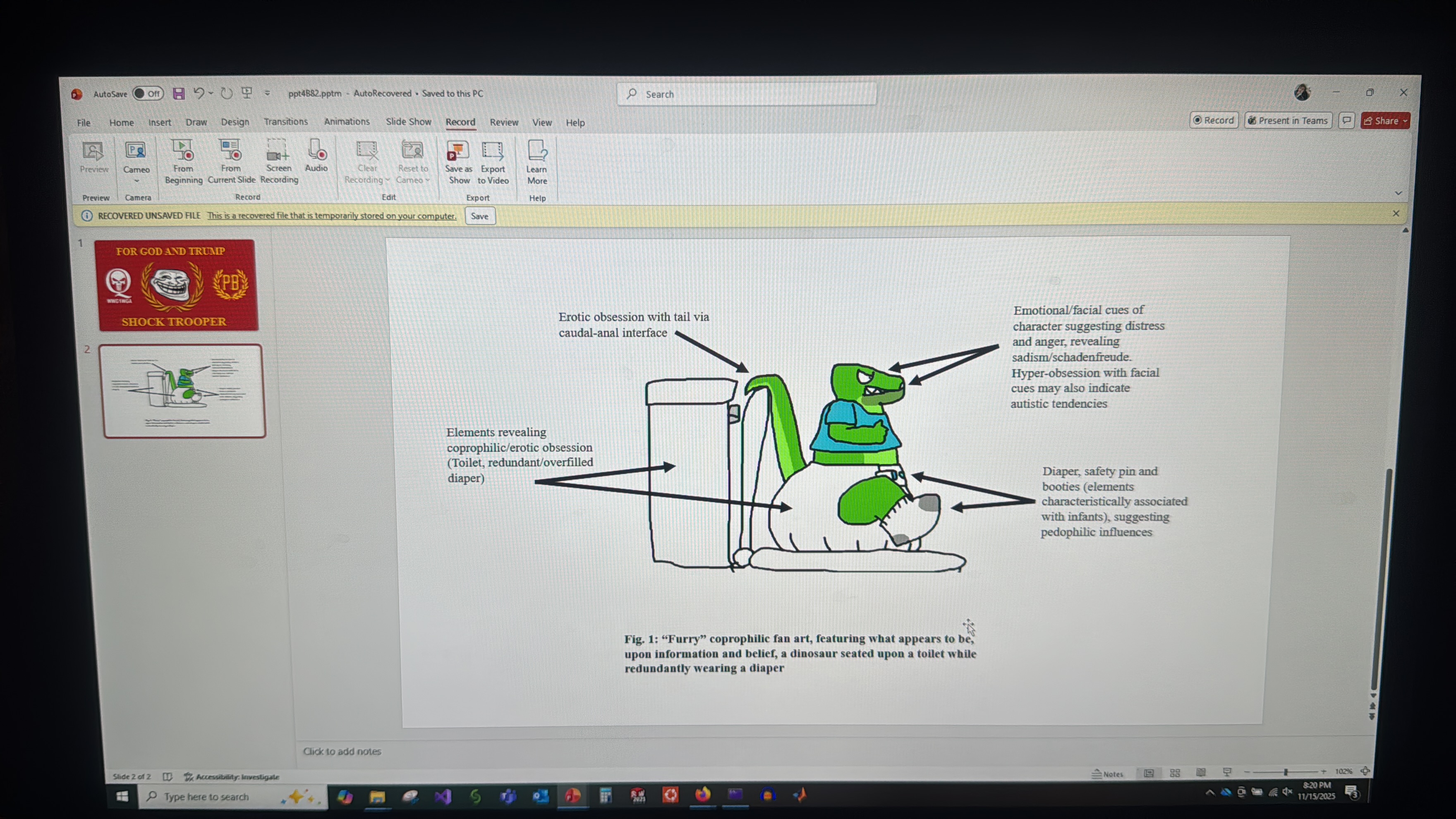Open the Transitions tab
Viewport: 1456px width, 819px height.
pos(285,122)
